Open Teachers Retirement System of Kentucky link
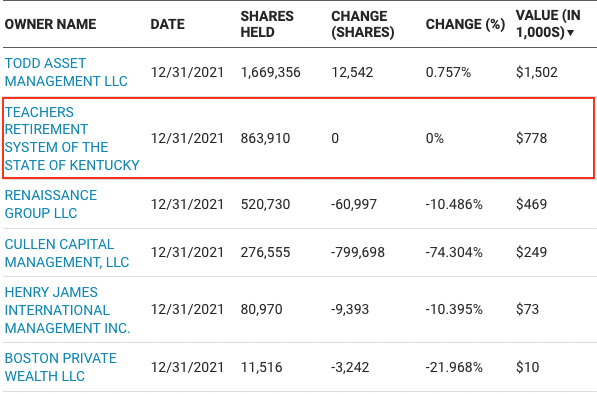Screen dimensions: 597x394 (x=72, y=138)
